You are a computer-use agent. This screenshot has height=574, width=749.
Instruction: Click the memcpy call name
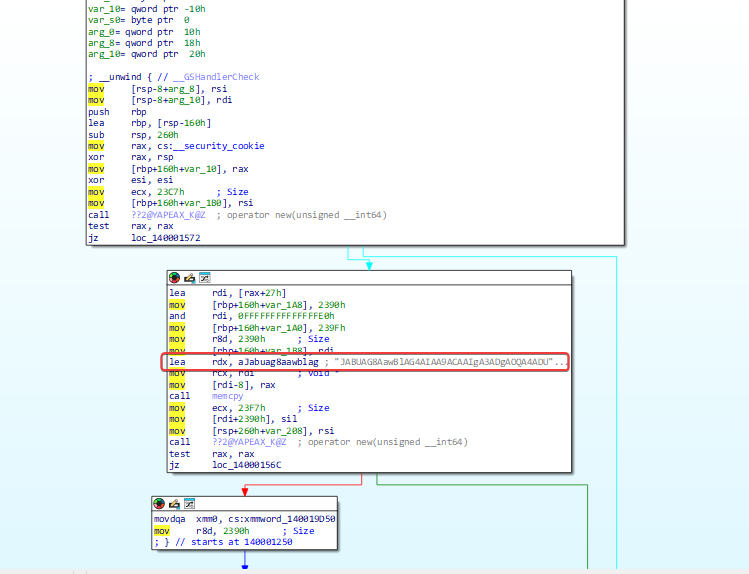pyautogui.click(x=227, y=396)
